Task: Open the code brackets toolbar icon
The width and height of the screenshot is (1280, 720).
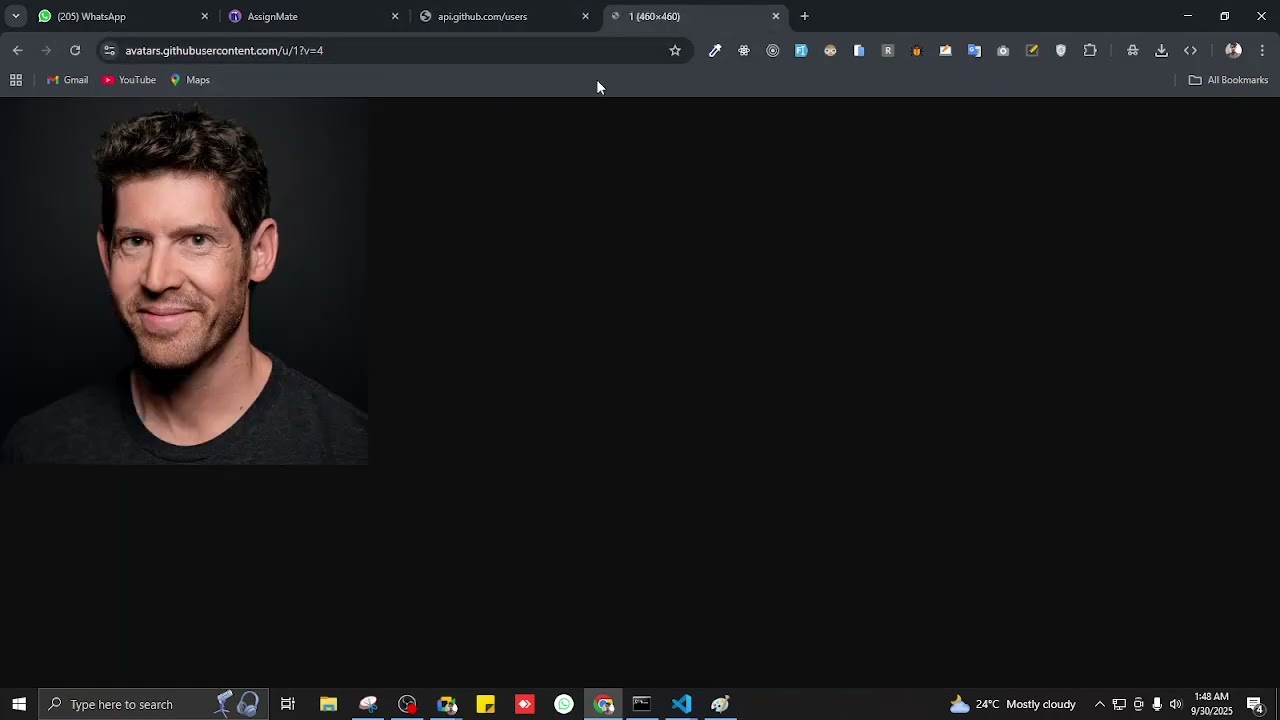Action: pyautogui.click(x=1190, y=50)
